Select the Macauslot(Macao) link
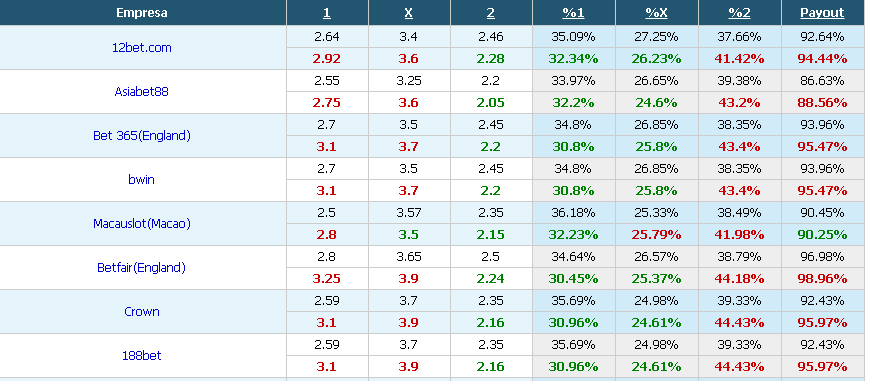The height and width of the screenshot is (381, 870). [141, 223]
